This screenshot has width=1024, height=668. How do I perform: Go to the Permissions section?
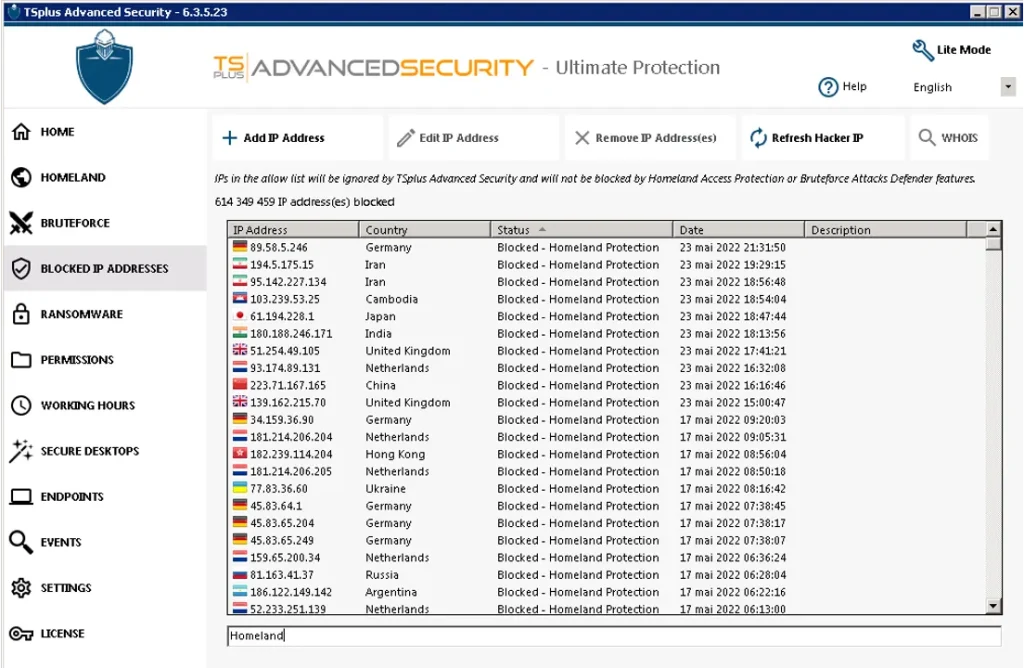pos(77,360)
